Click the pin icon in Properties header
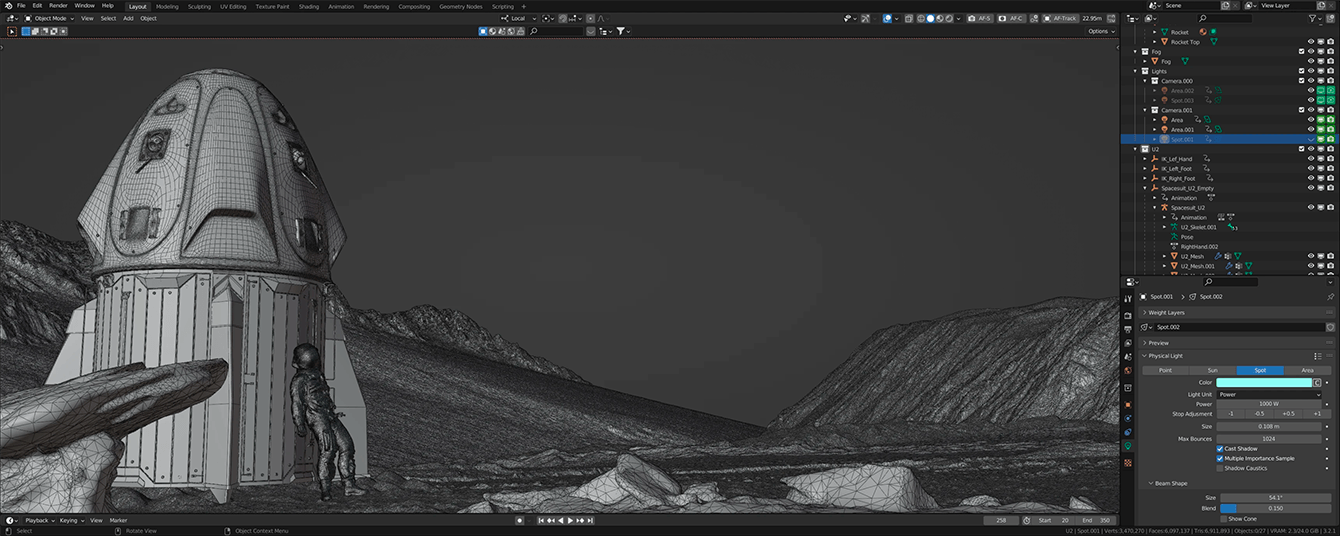This screenshot has height=536, width=1340. [1330, 297]
